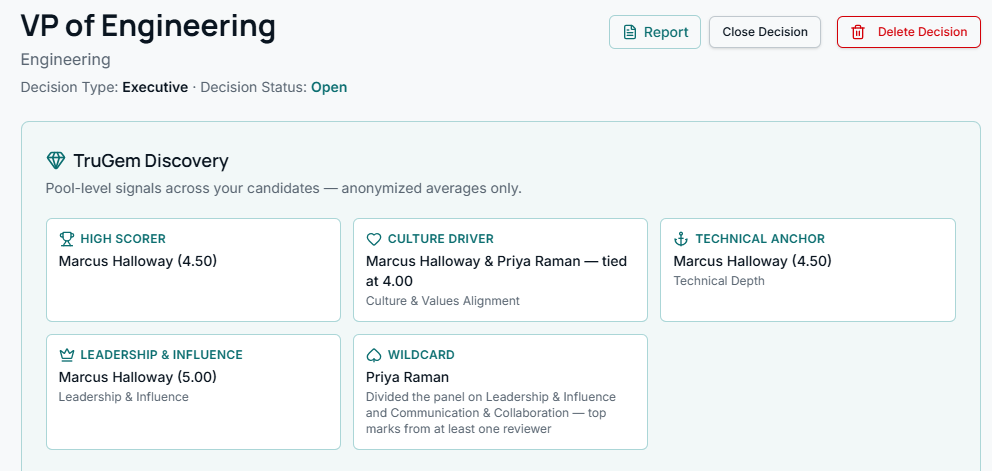Select the VP of Engineering title
This screenshot has height=471, width=992.
[x=148, y=27]
